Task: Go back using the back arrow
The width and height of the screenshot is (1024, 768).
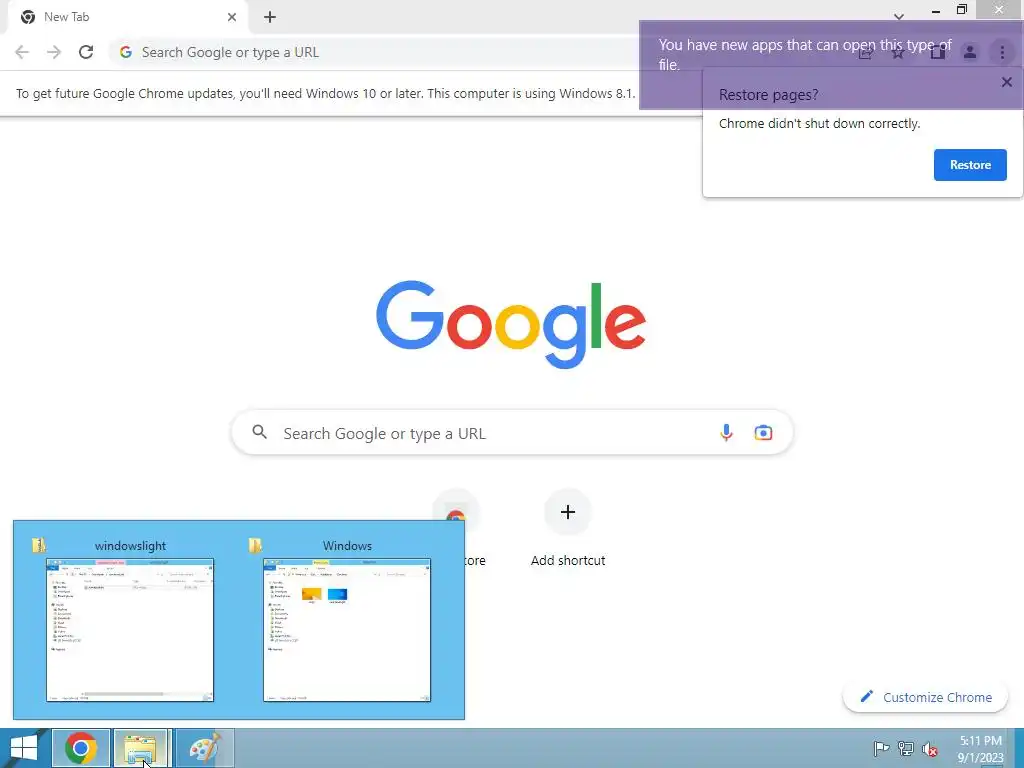Action: point(22,52)
